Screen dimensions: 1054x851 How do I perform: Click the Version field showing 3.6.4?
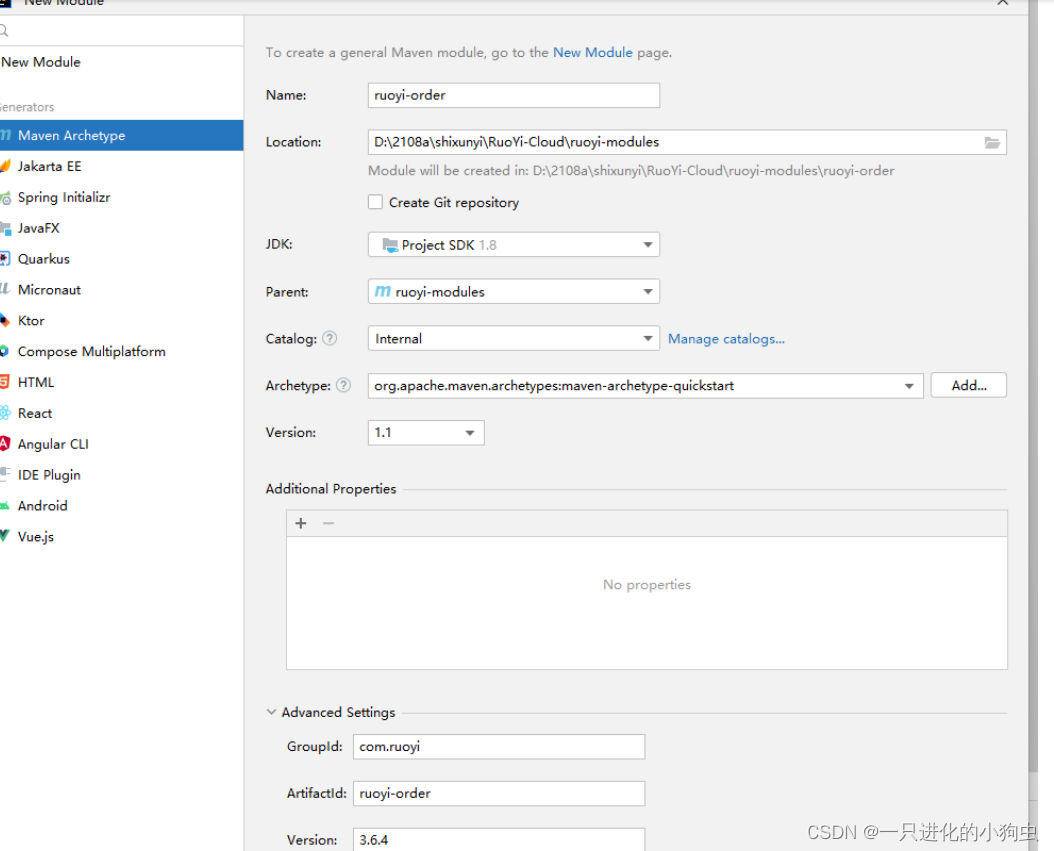[x=499, y=840]
